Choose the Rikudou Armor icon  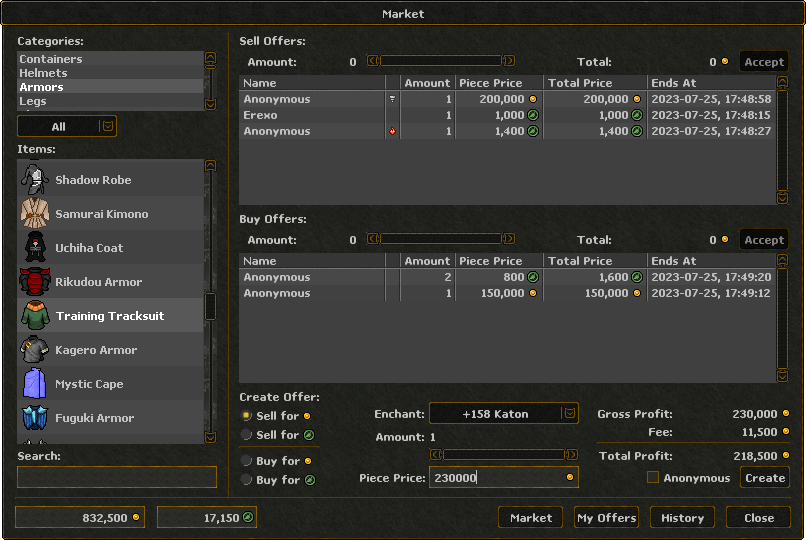point(35,282)
